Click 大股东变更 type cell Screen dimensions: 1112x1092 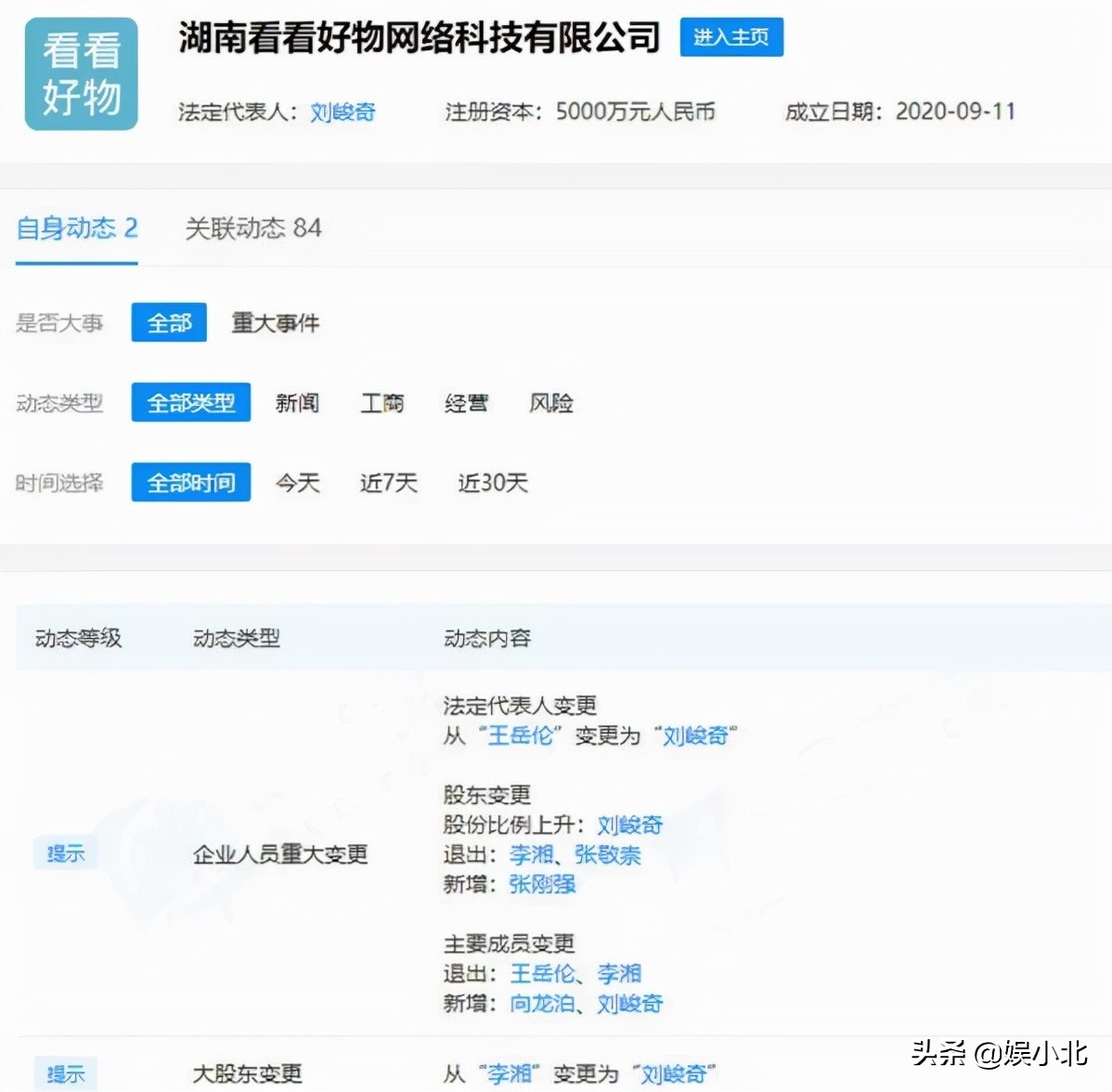point(248,1073)
